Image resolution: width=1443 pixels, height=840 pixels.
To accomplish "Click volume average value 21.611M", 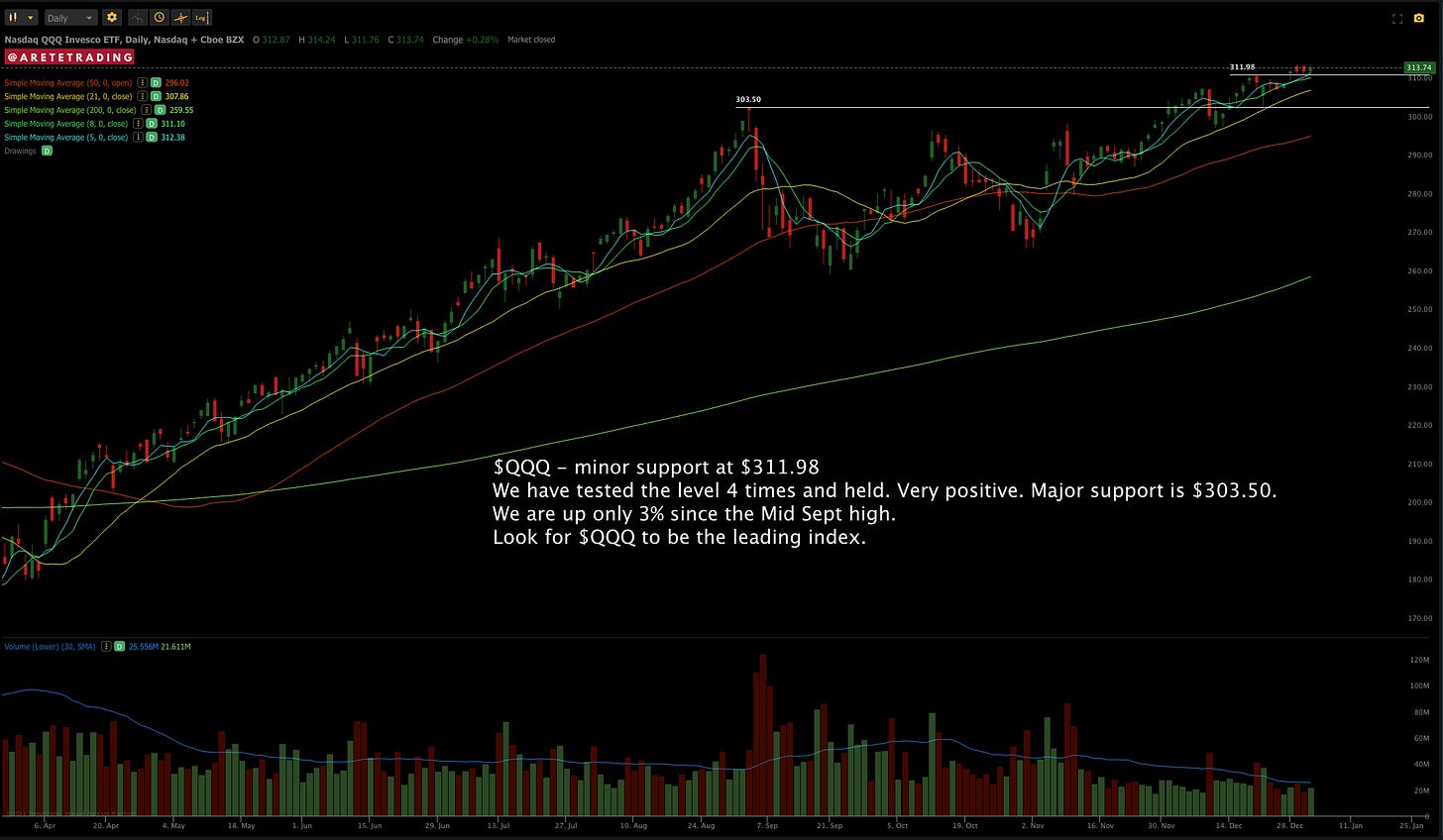I will (174, 647).
